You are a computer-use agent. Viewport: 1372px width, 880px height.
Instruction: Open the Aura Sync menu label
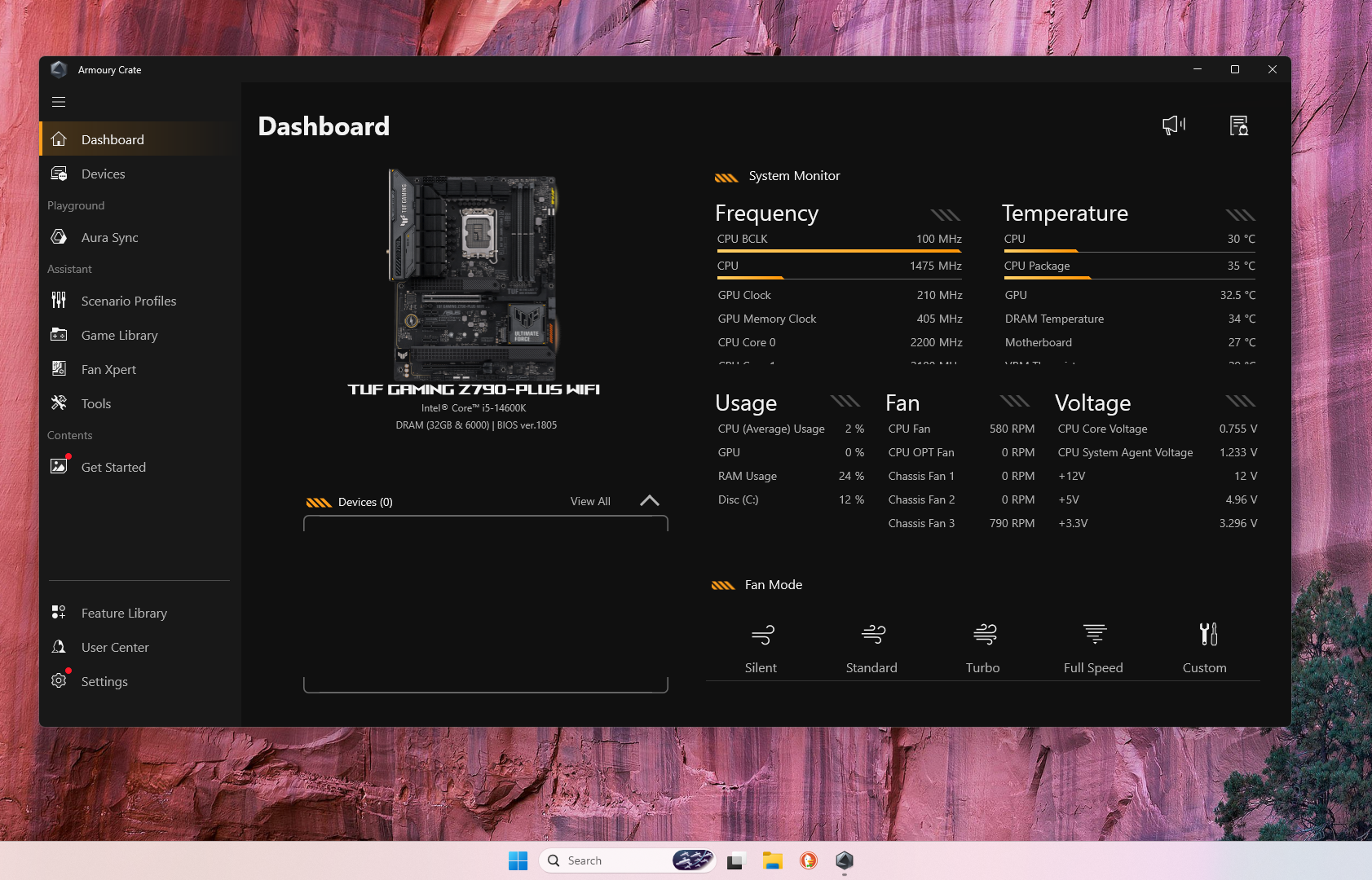[110, 237]
